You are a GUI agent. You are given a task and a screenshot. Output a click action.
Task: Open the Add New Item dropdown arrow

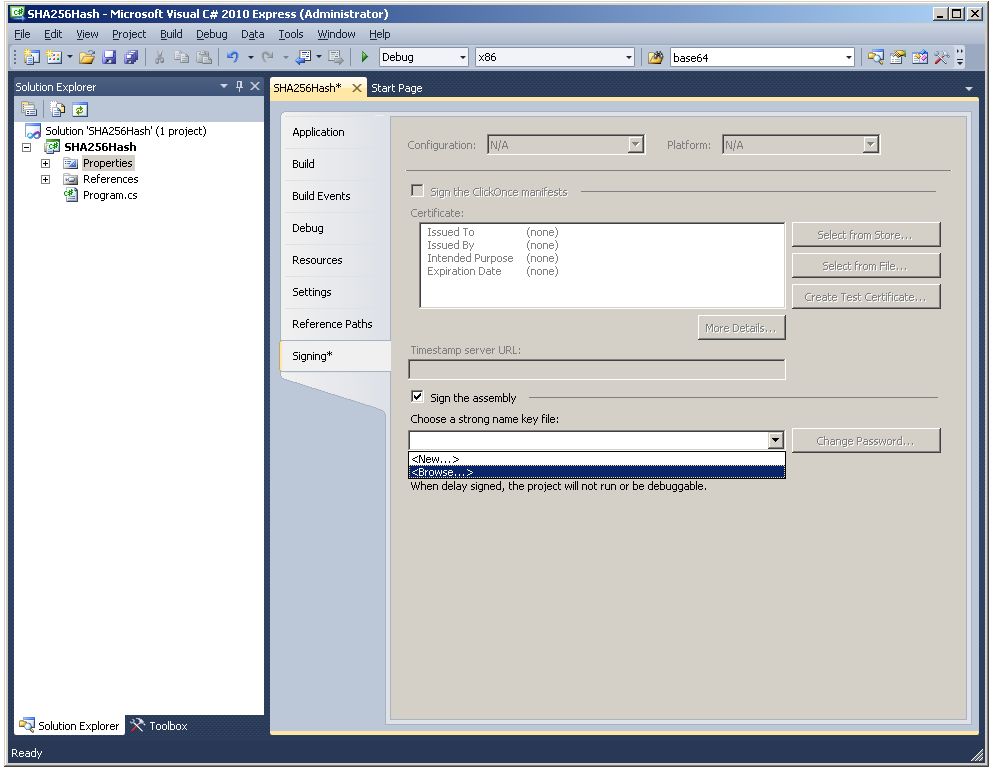tap(70, 57)
